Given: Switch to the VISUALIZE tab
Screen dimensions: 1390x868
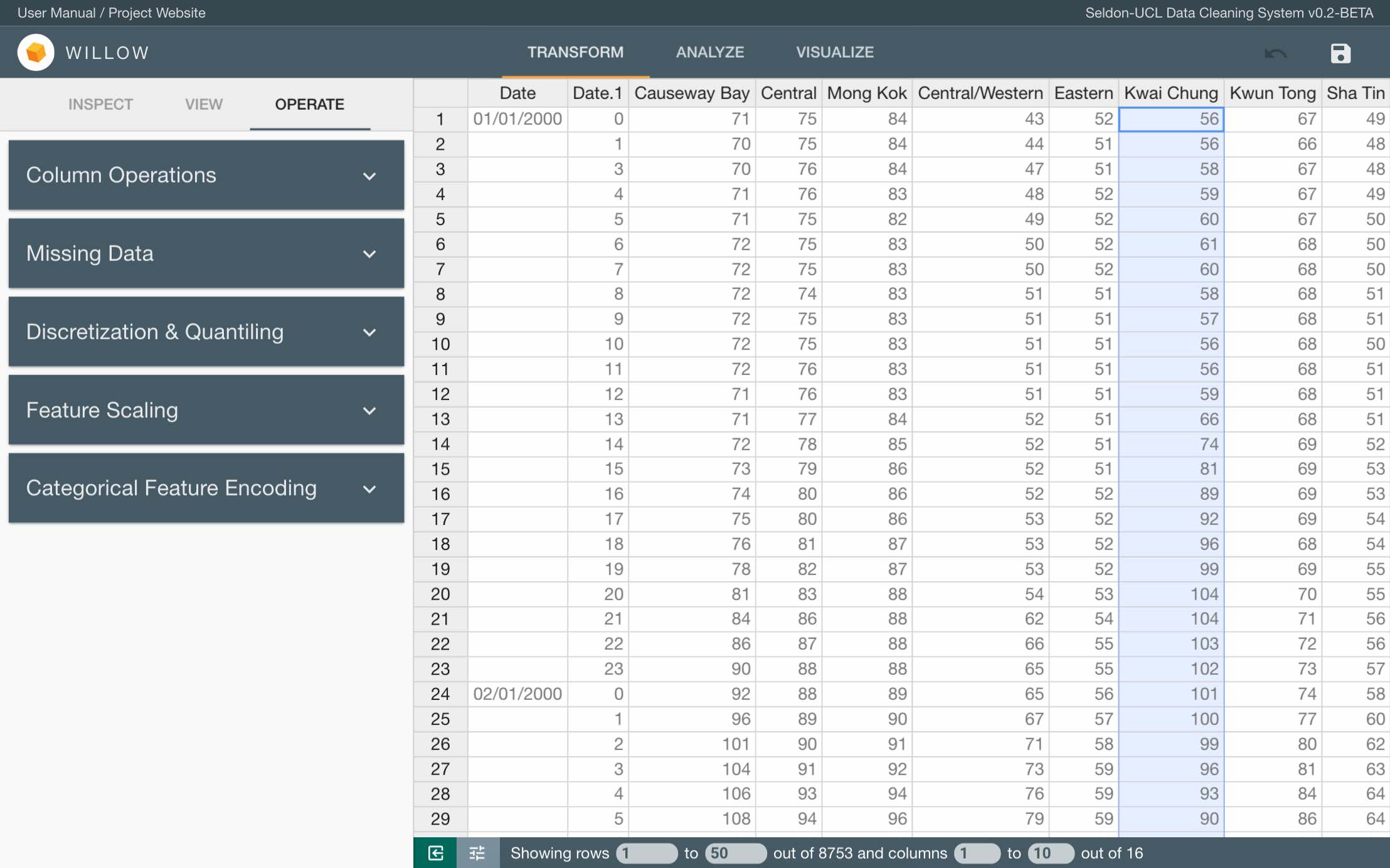Looking at the screenshot, I should (835, 52).
